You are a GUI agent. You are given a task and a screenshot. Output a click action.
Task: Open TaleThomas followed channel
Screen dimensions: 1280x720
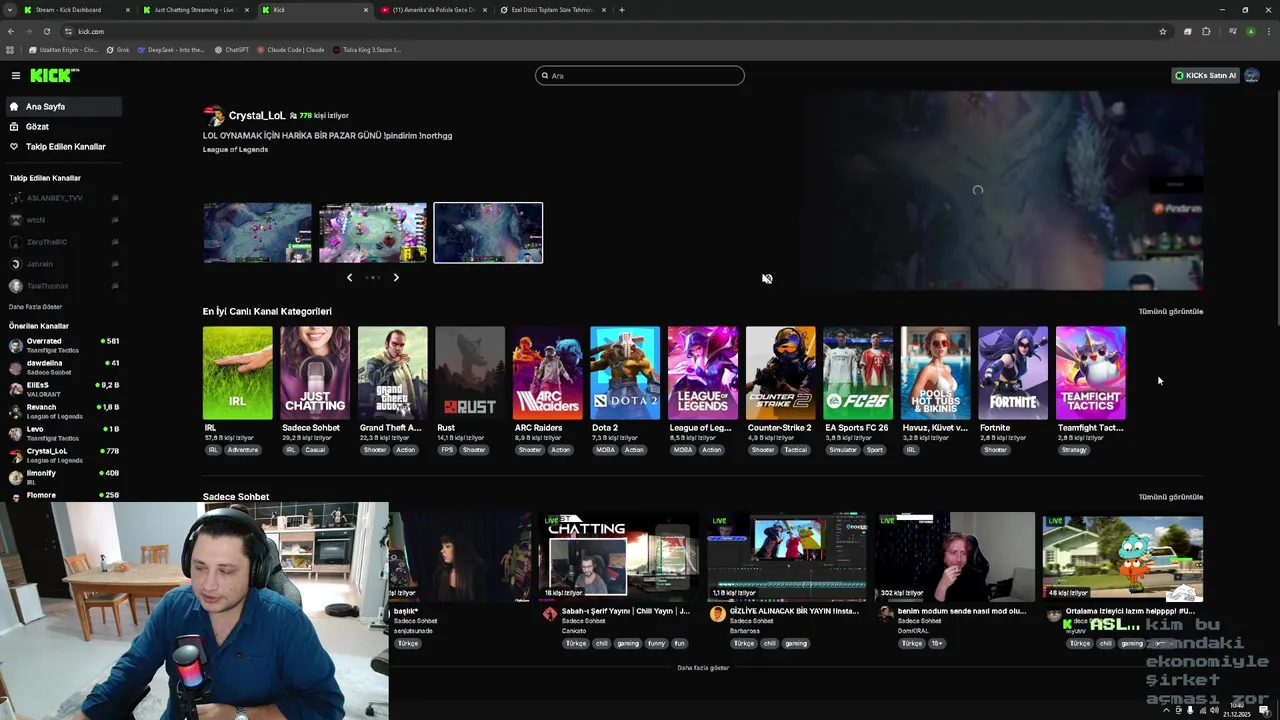point(62,286)
